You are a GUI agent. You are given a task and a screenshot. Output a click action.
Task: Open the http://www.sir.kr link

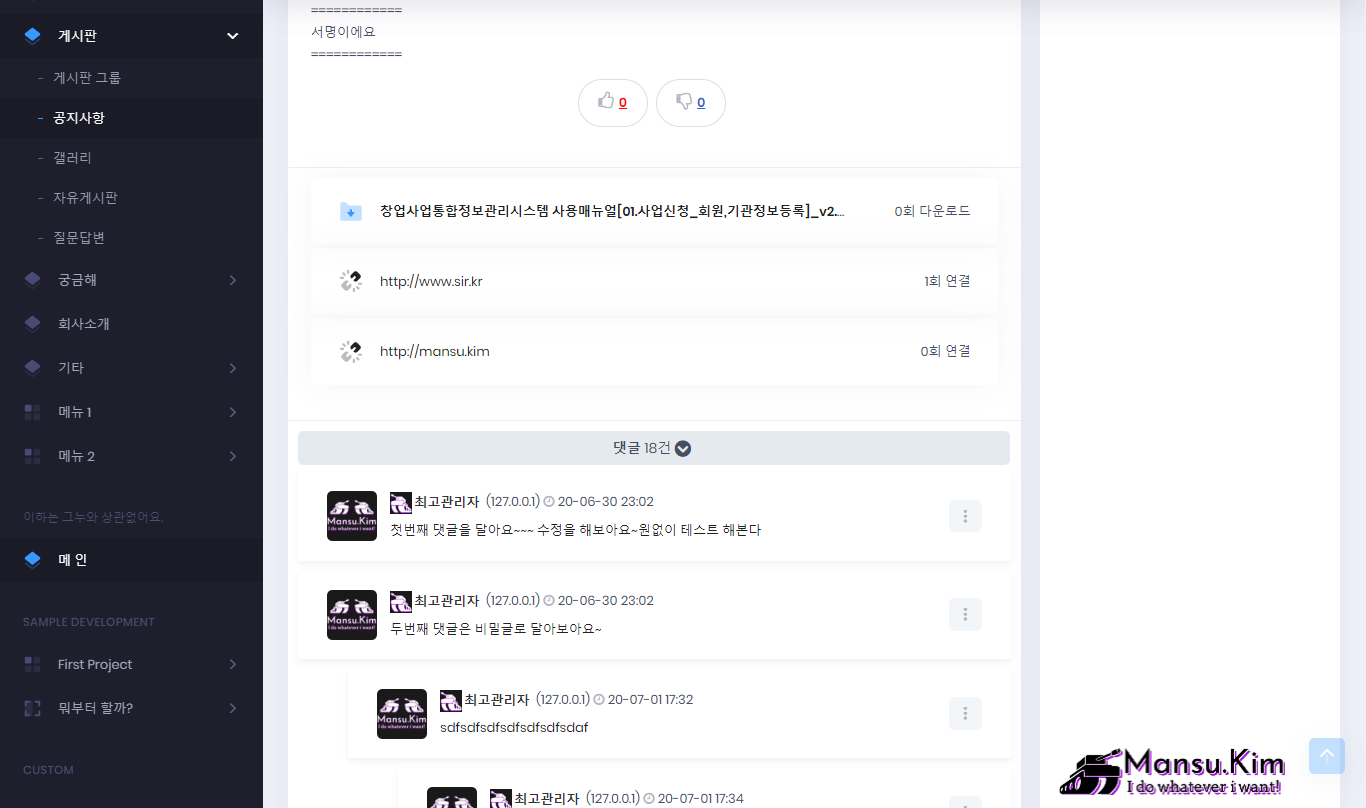[431, 281]
